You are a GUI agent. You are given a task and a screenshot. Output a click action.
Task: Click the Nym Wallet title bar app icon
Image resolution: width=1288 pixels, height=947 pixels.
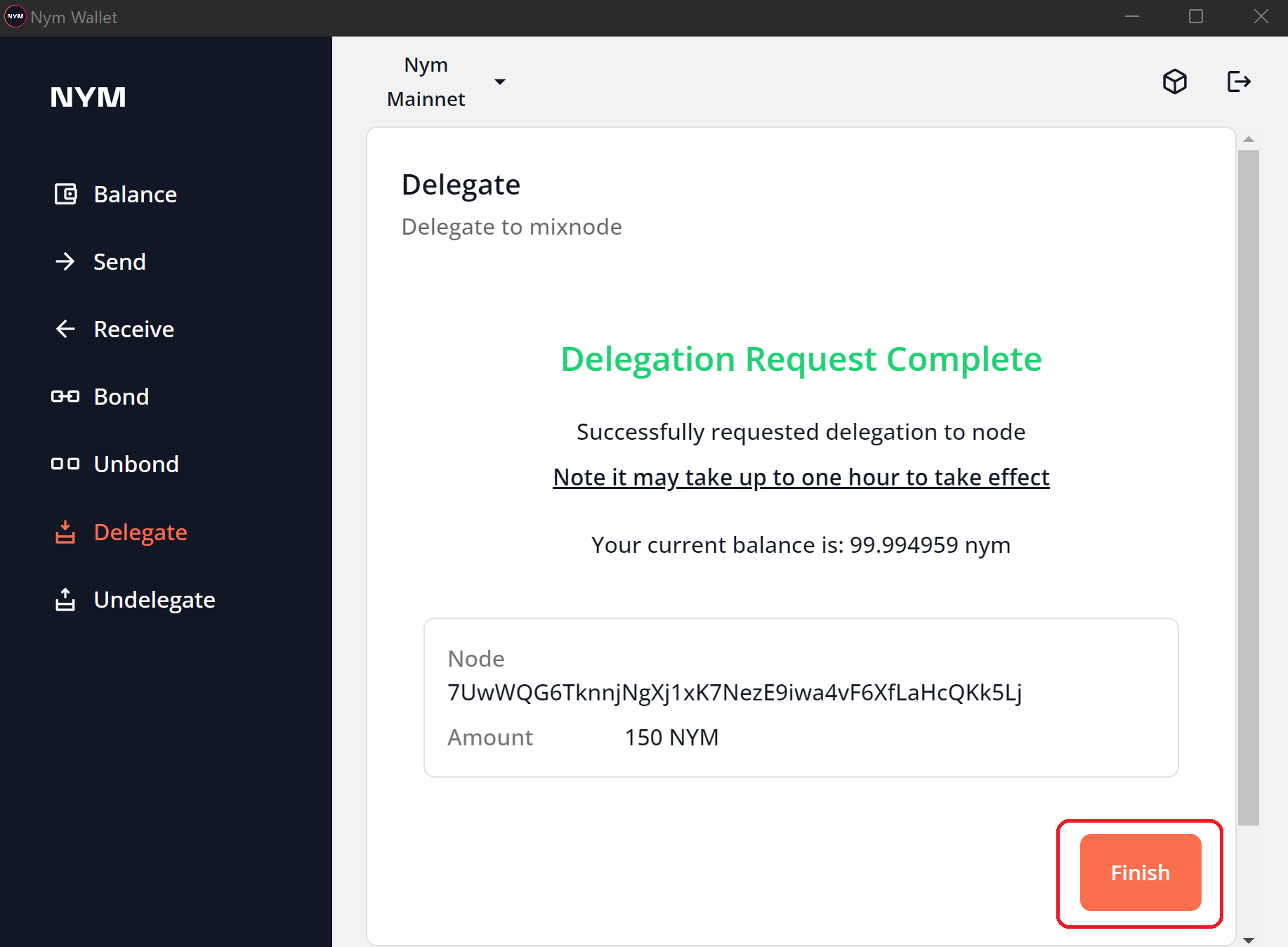15,16
